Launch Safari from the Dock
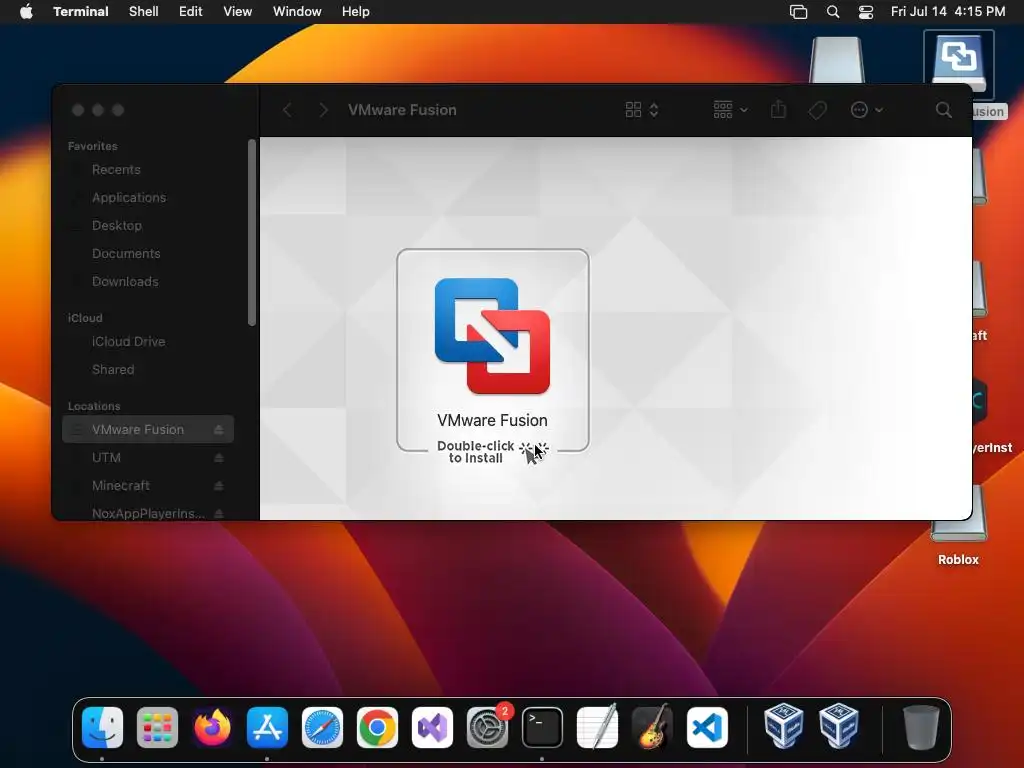The width and height of the screenshot is (1024, 768). [322, 727]
